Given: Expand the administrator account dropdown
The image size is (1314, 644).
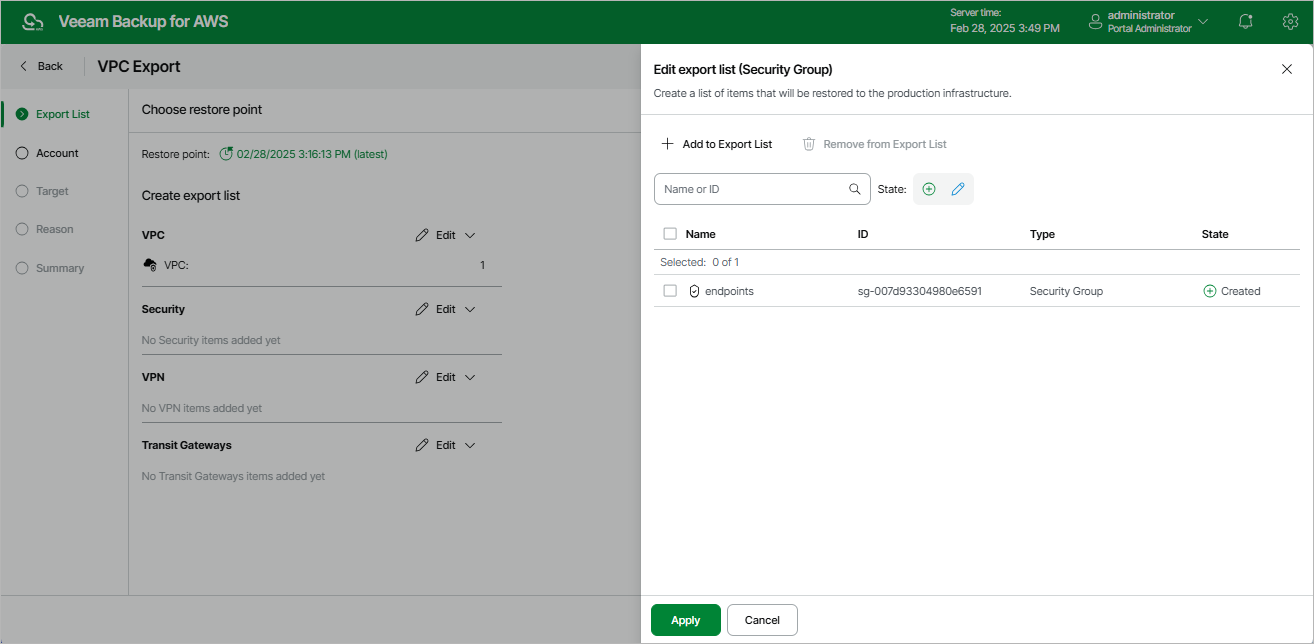Looking at the screenshot, I should (x=1203, y=21).
